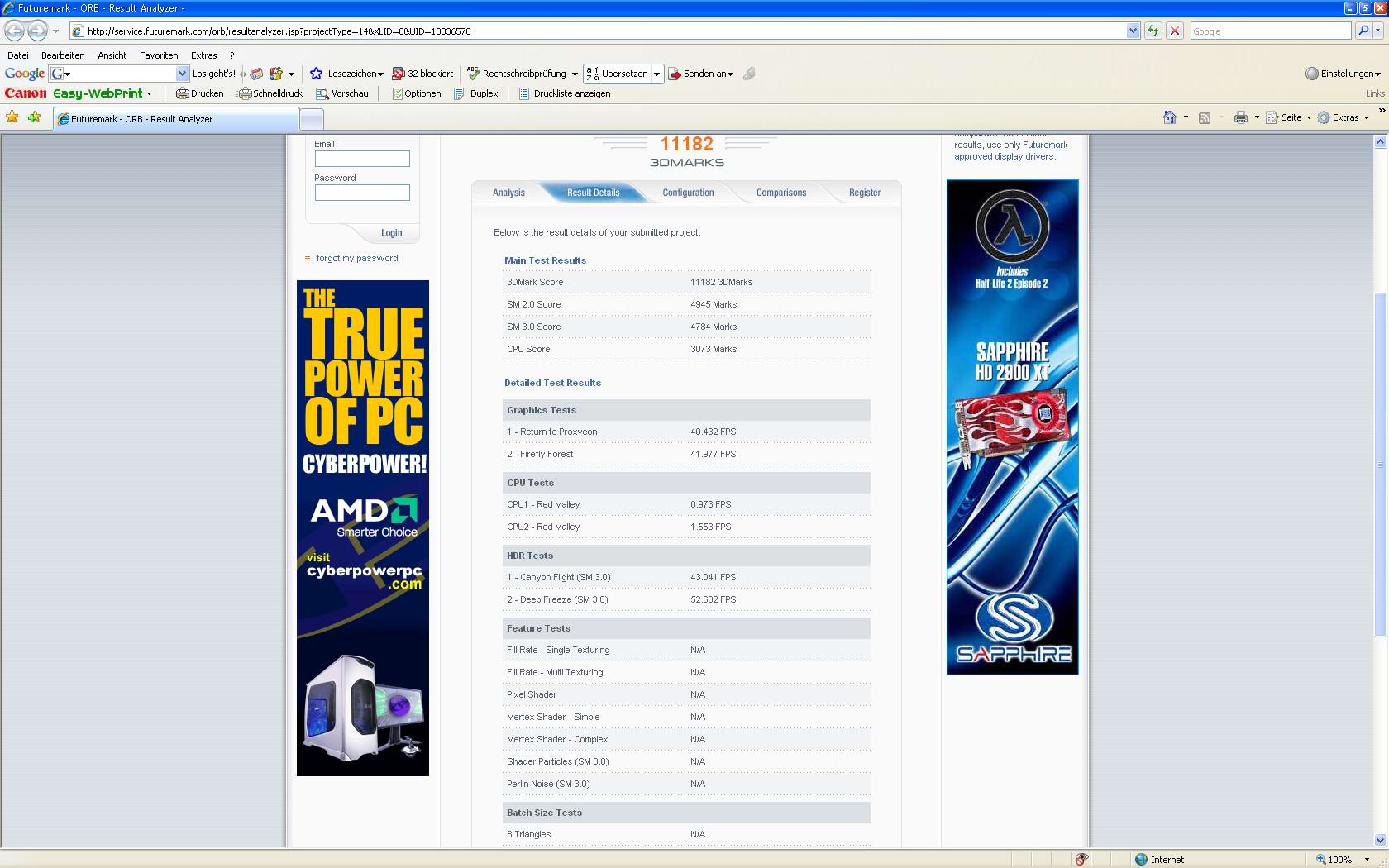The height and width of the screenshot is (868, 1389).
Task: Switch to the Comparisons tab
Action: (780, 193)
